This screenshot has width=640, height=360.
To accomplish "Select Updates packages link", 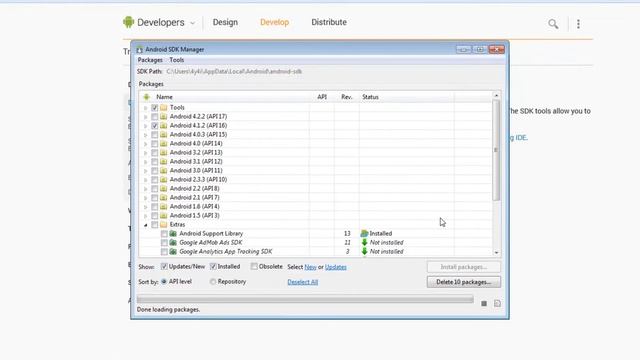I will click(336, 267).
